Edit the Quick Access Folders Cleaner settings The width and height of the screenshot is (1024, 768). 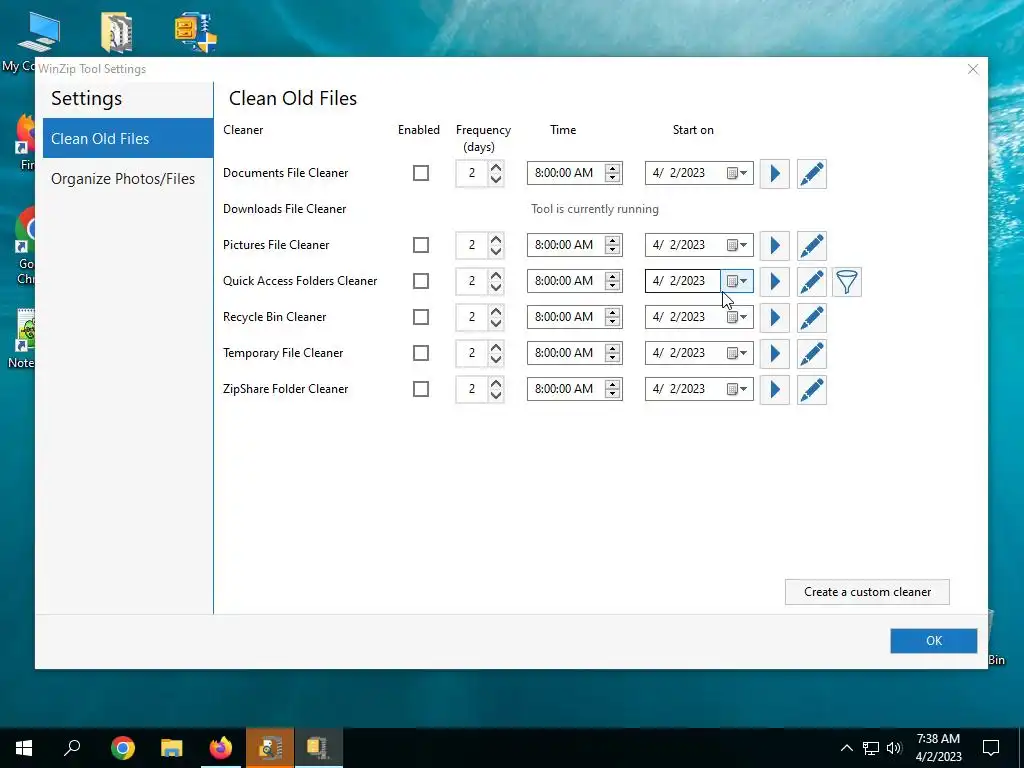tap(812, 281)
